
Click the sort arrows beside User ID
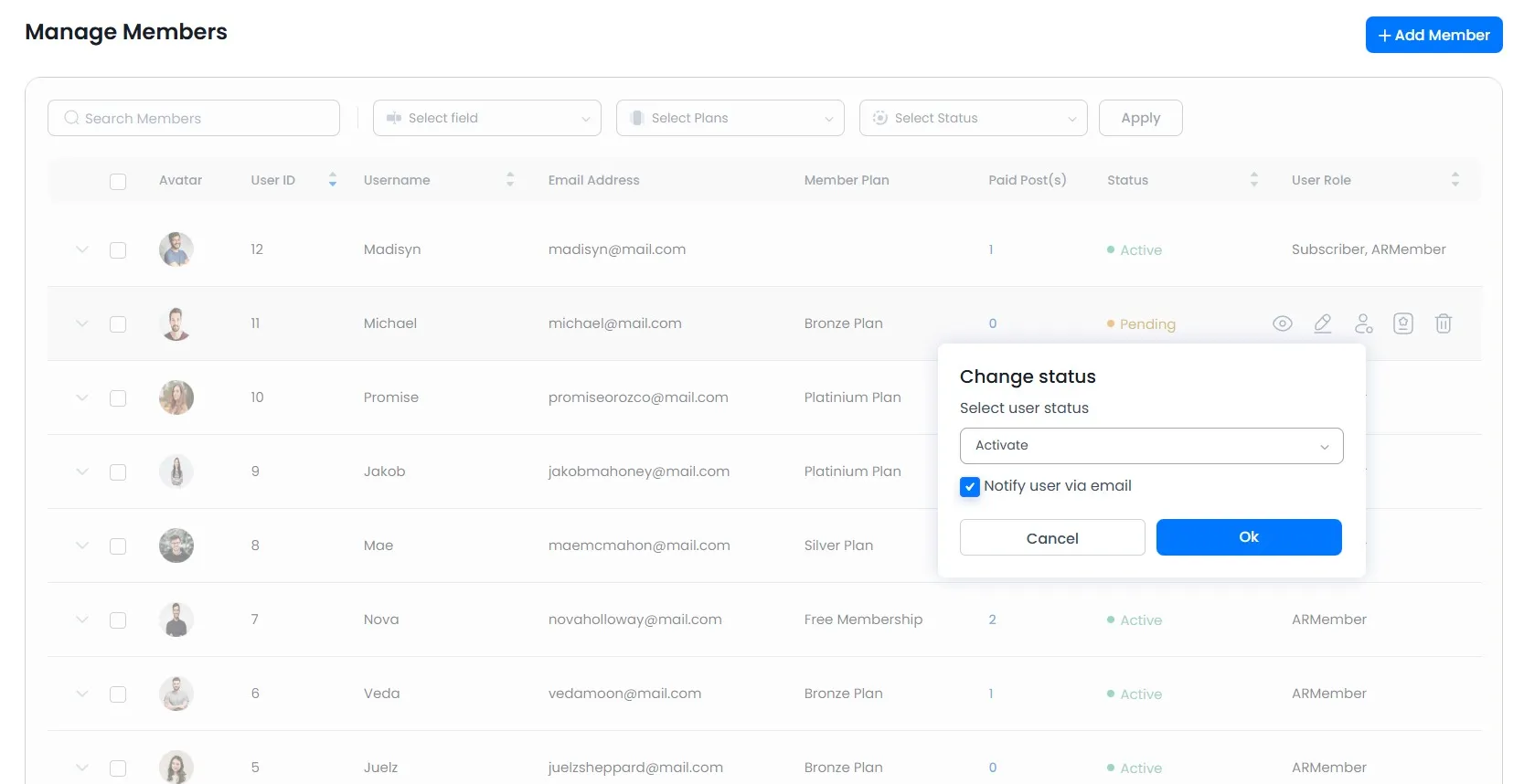tap(333, 180)
